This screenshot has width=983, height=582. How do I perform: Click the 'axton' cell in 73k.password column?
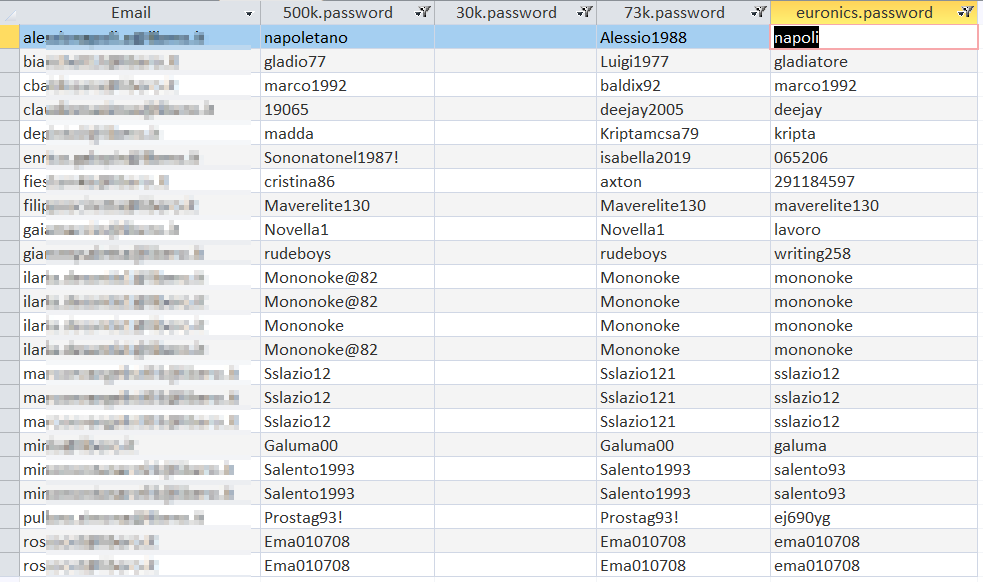683,182
